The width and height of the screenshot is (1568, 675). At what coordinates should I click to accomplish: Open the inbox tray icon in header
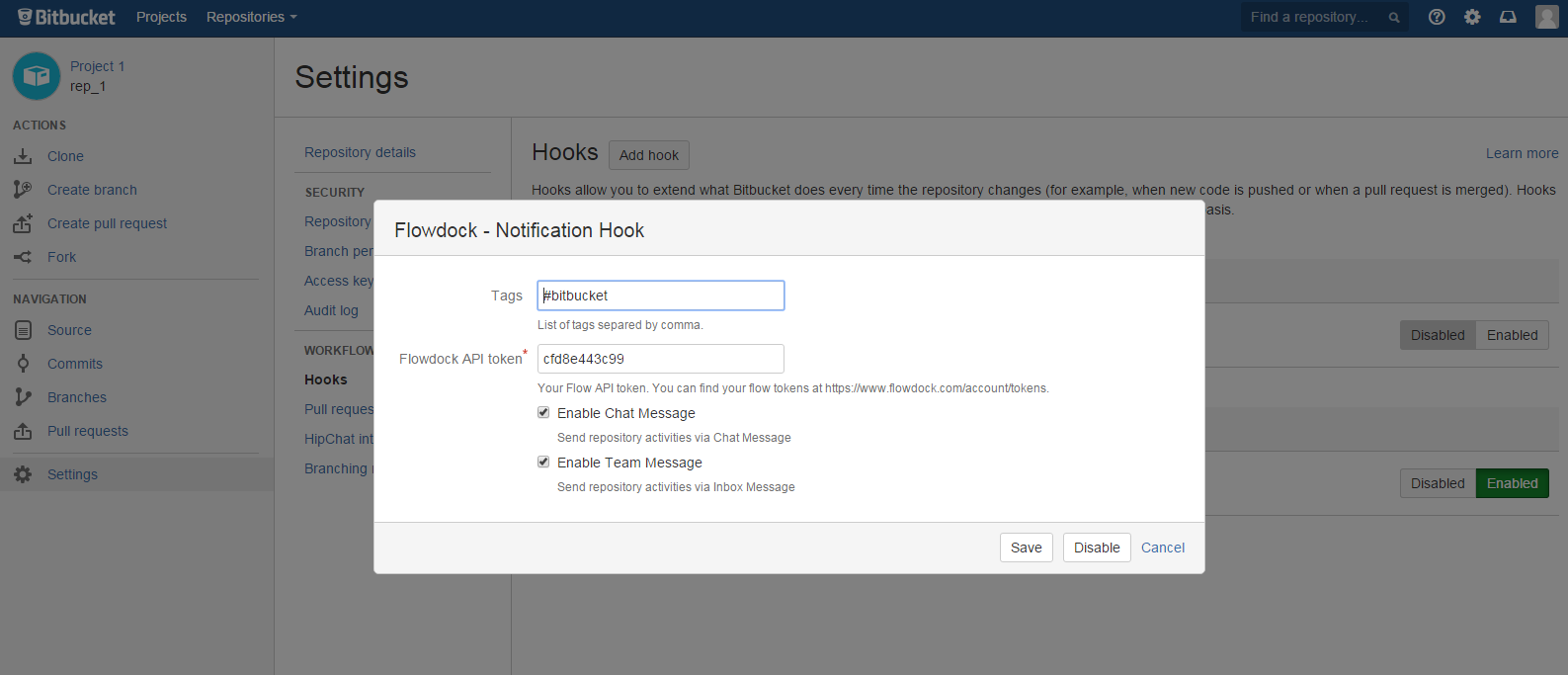coord(1508,17)
